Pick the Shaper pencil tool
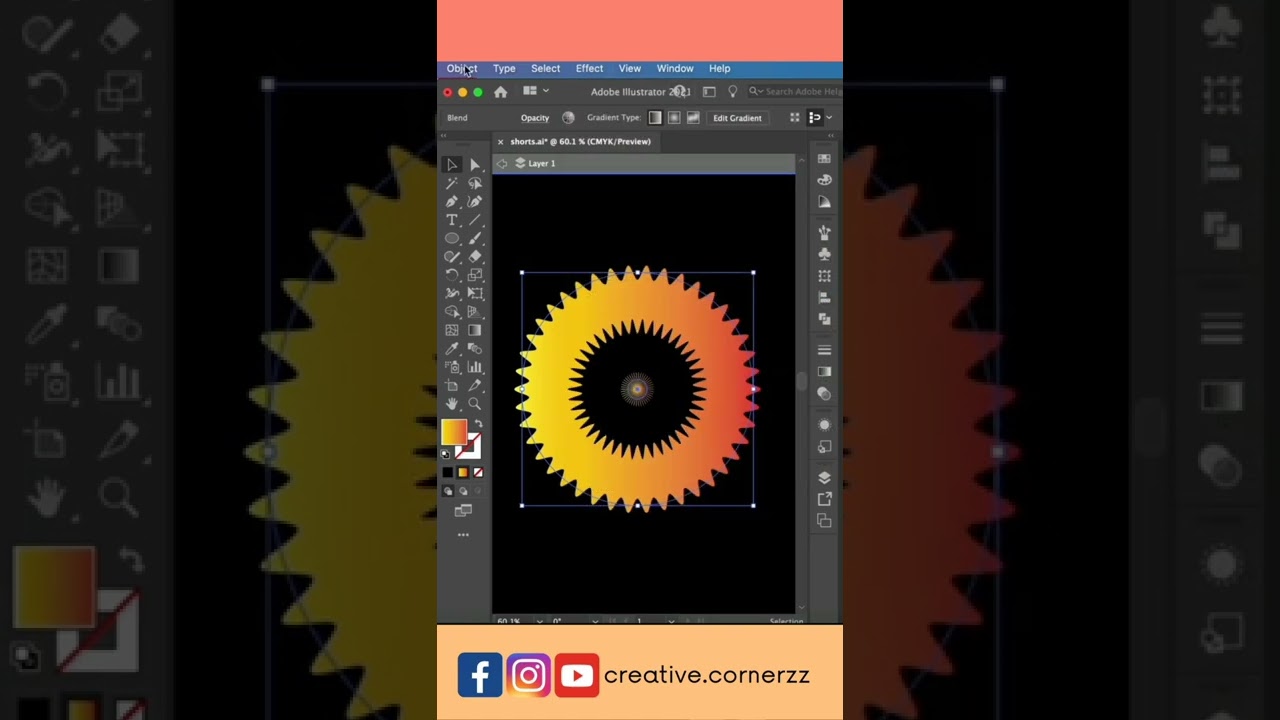 pyautogui.click(x=452, y=257)
